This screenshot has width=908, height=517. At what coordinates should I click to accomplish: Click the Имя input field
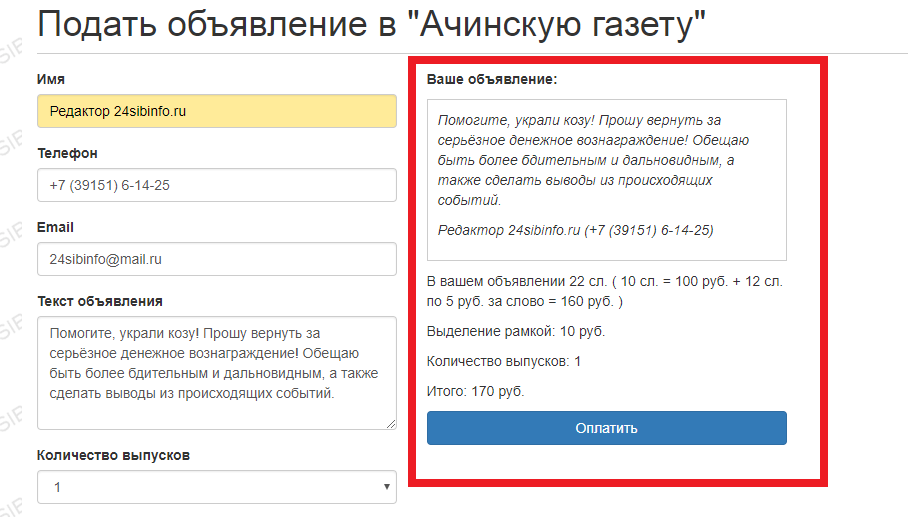(217, 111)
